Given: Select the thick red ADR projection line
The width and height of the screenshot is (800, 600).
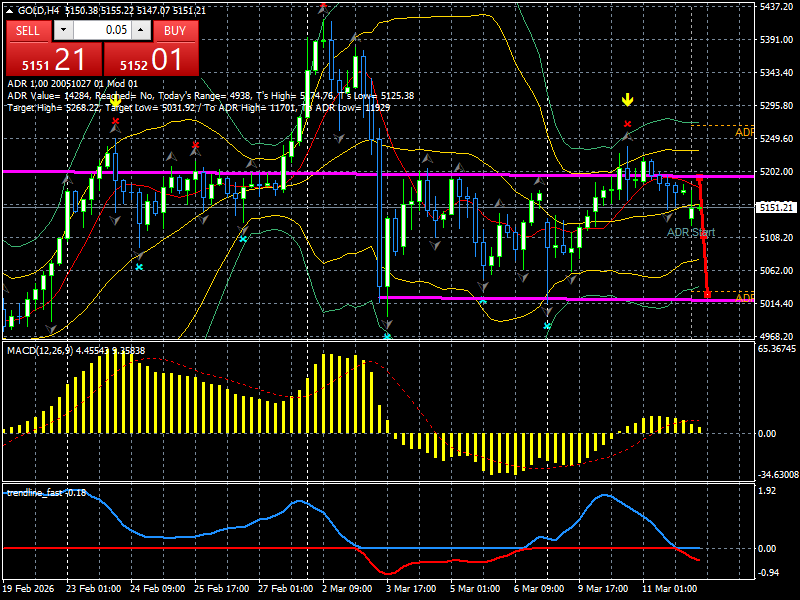Looking at the screenshot, I should tap(704, 236).
